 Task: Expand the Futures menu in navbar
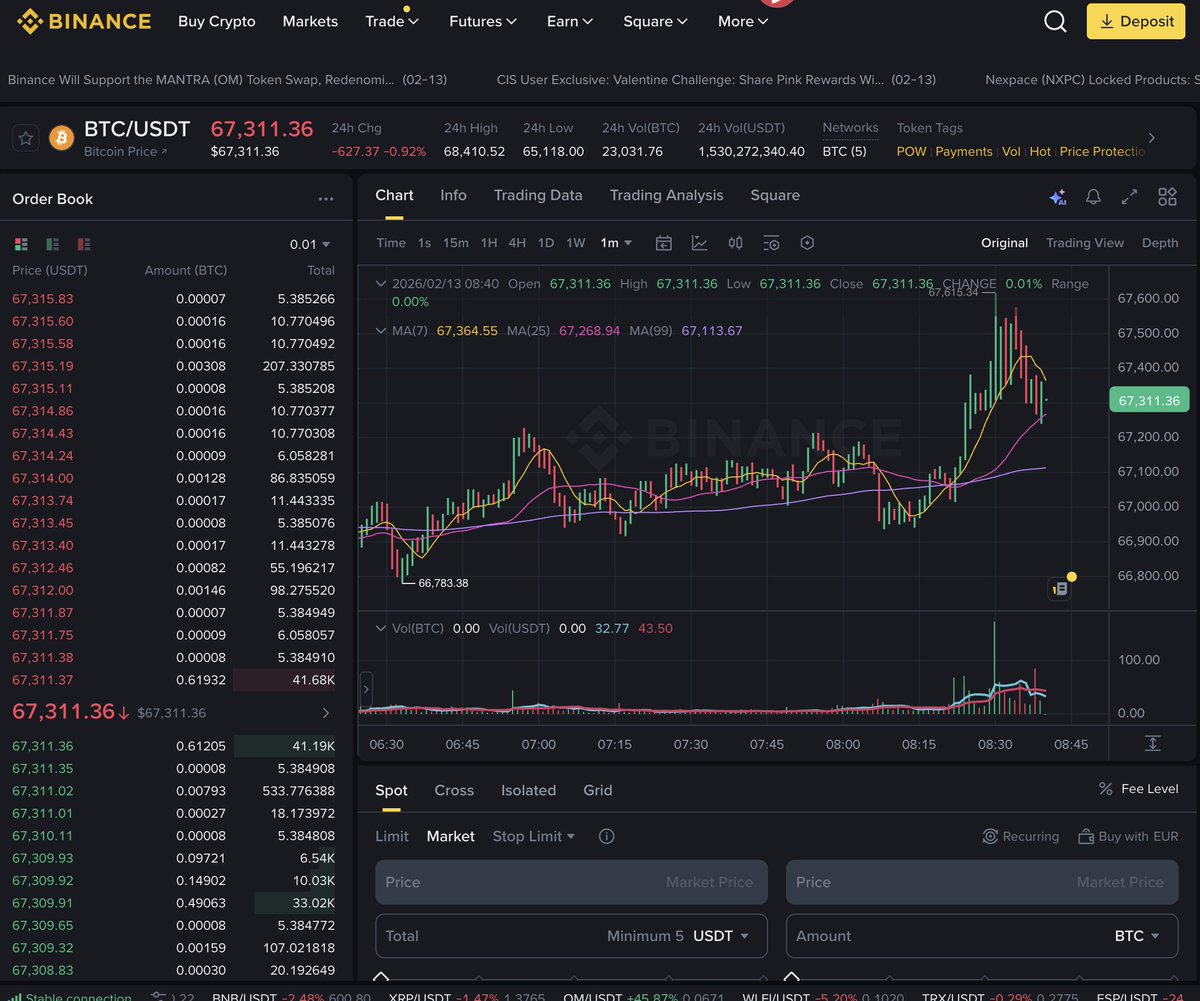(x=483, y=21)
